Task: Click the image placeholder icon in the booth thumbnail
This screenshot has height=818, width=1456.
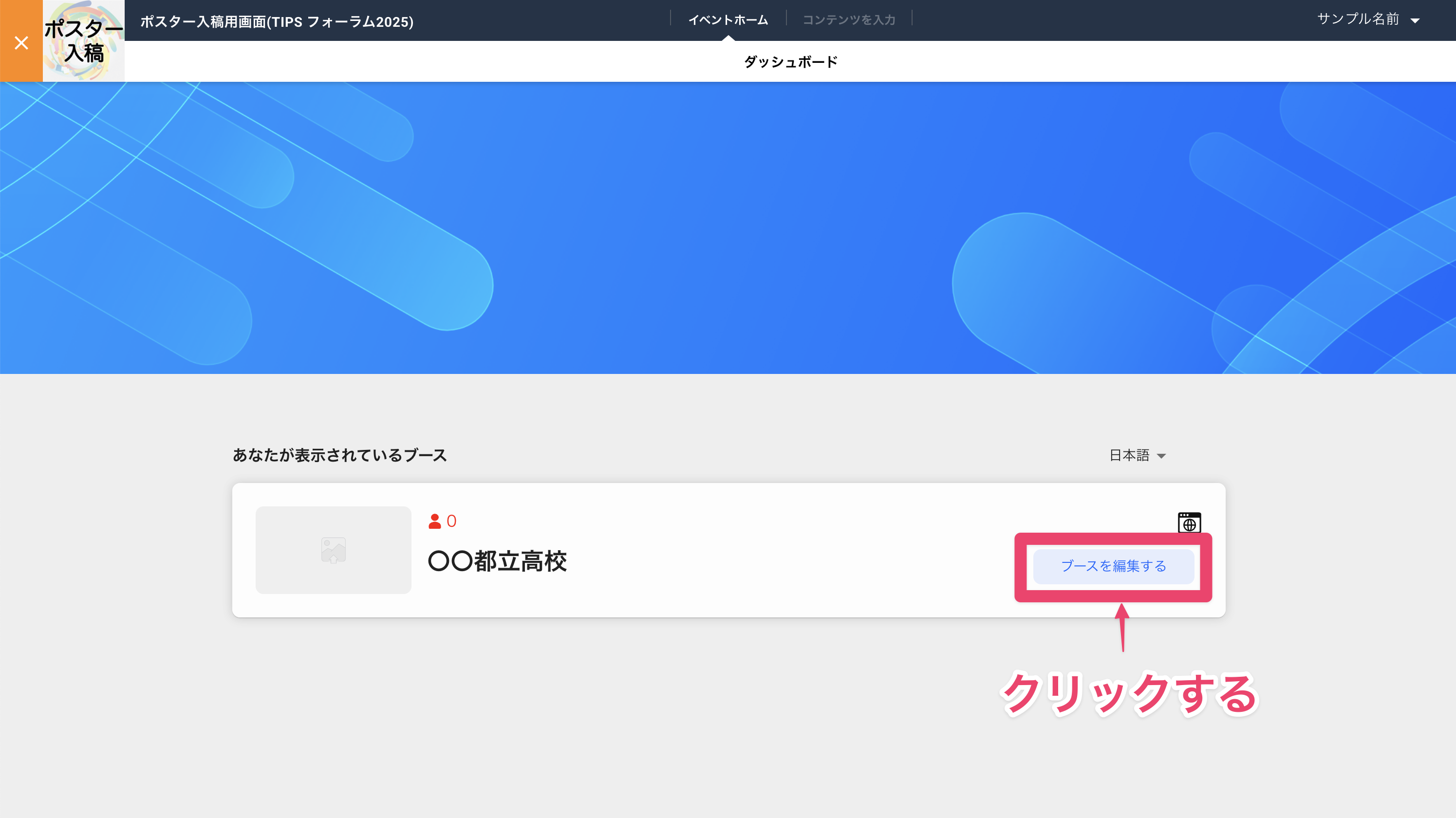Action: click(x=333, y=550)
